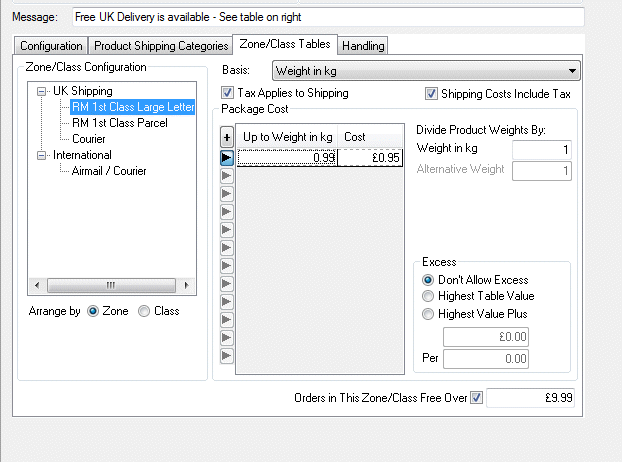
Task: Collapse the International tree node
Action: [41, 155]
